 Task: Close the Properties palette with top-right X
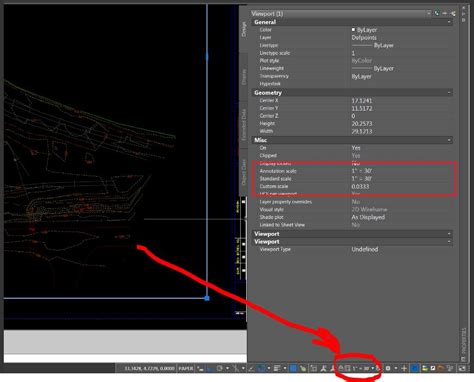(464, 7)
